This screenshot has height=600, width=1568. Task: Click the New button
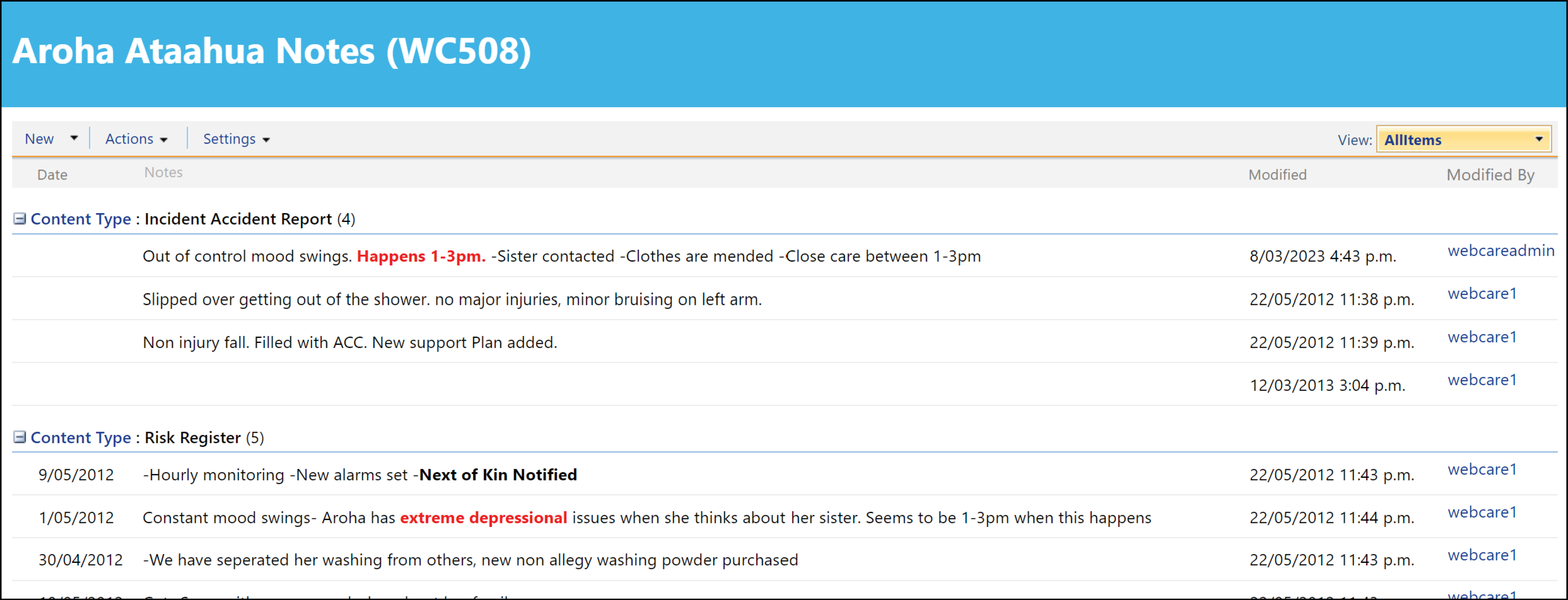tap(39, 139)
